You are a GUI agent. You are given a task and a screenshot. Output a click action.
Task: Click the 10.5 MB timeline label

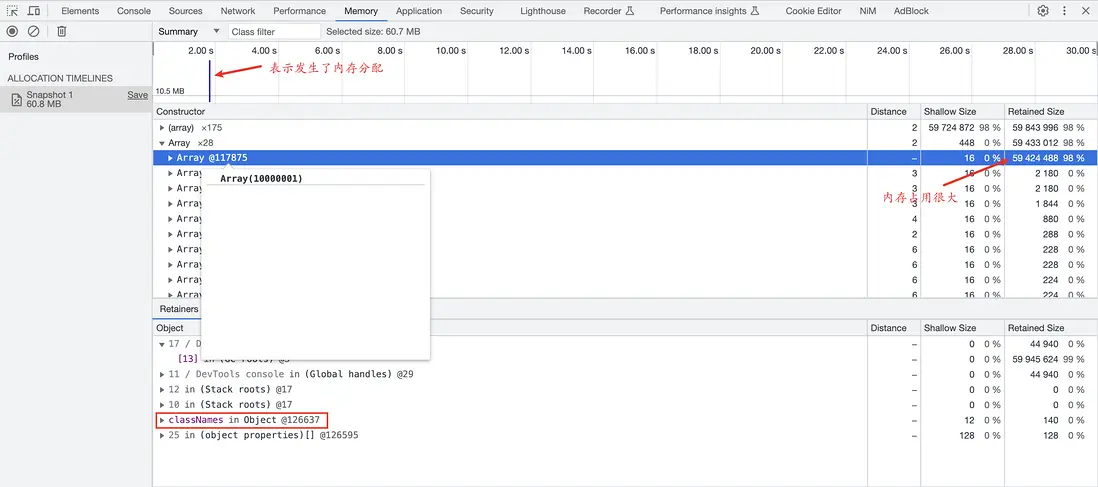(170, 91)
